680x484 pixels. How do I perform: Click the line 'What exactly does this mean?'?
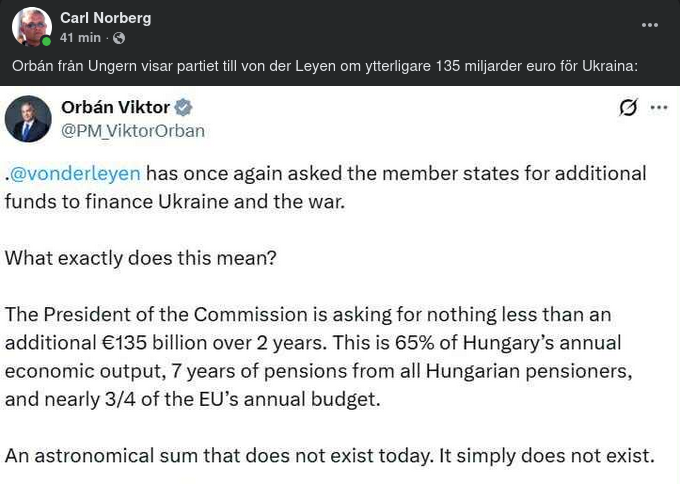pos(140,258)
